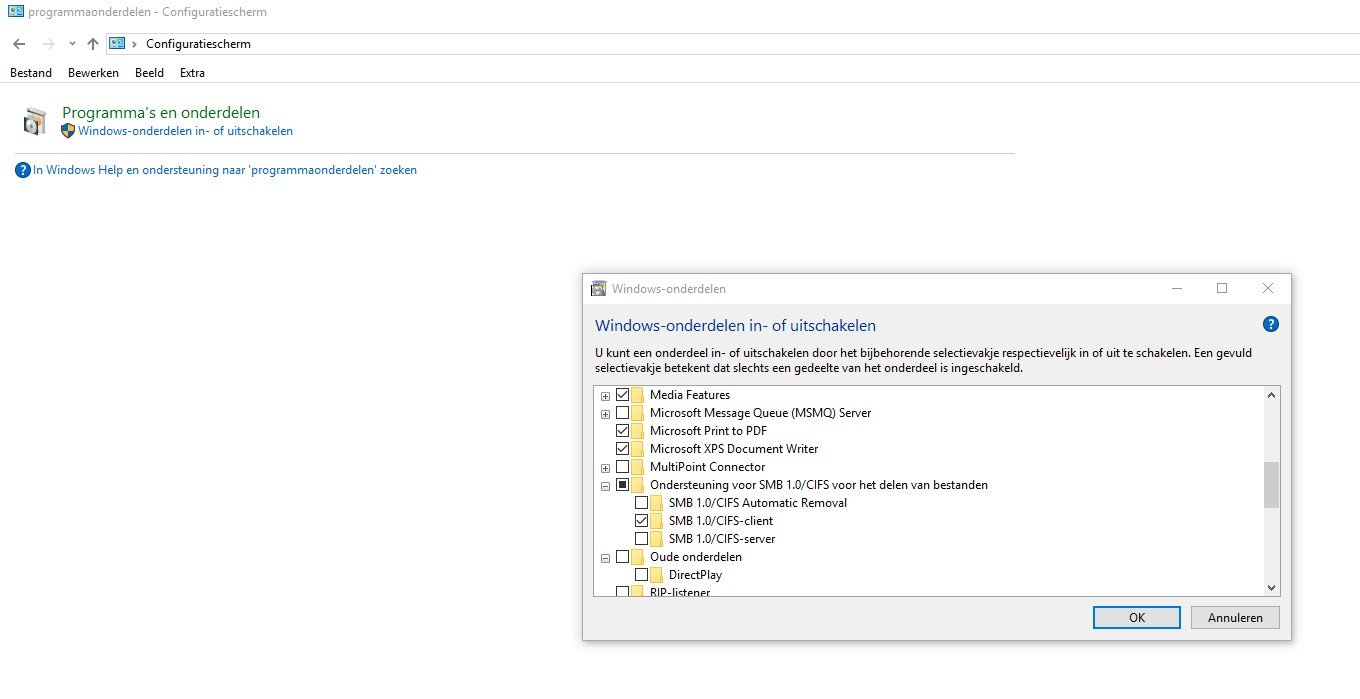Go up one level with Up arrow
The height and width of the screenshot is (699, 1360).
tap(93, 44)
